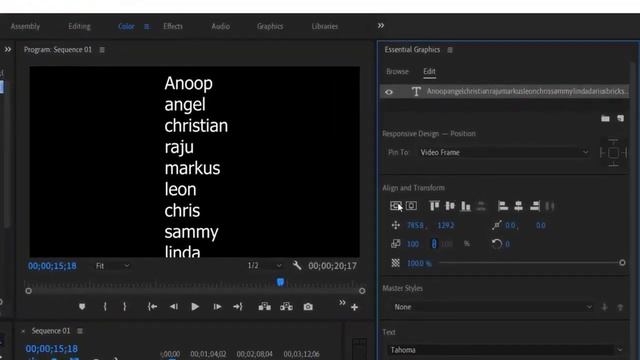
Task: Click the scale value 100
Action: (x=413, y=244)
